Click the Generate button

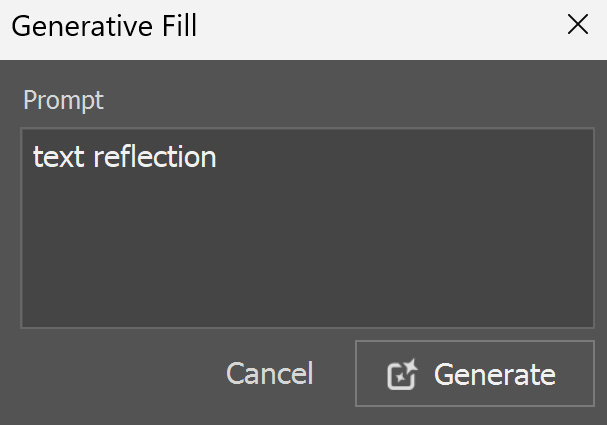coord(475,374)
